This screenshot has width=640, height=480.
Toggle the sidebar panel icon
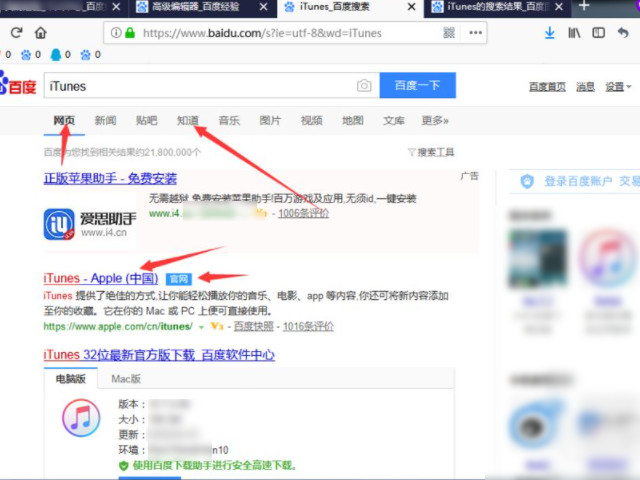click(x=598, y=33)
